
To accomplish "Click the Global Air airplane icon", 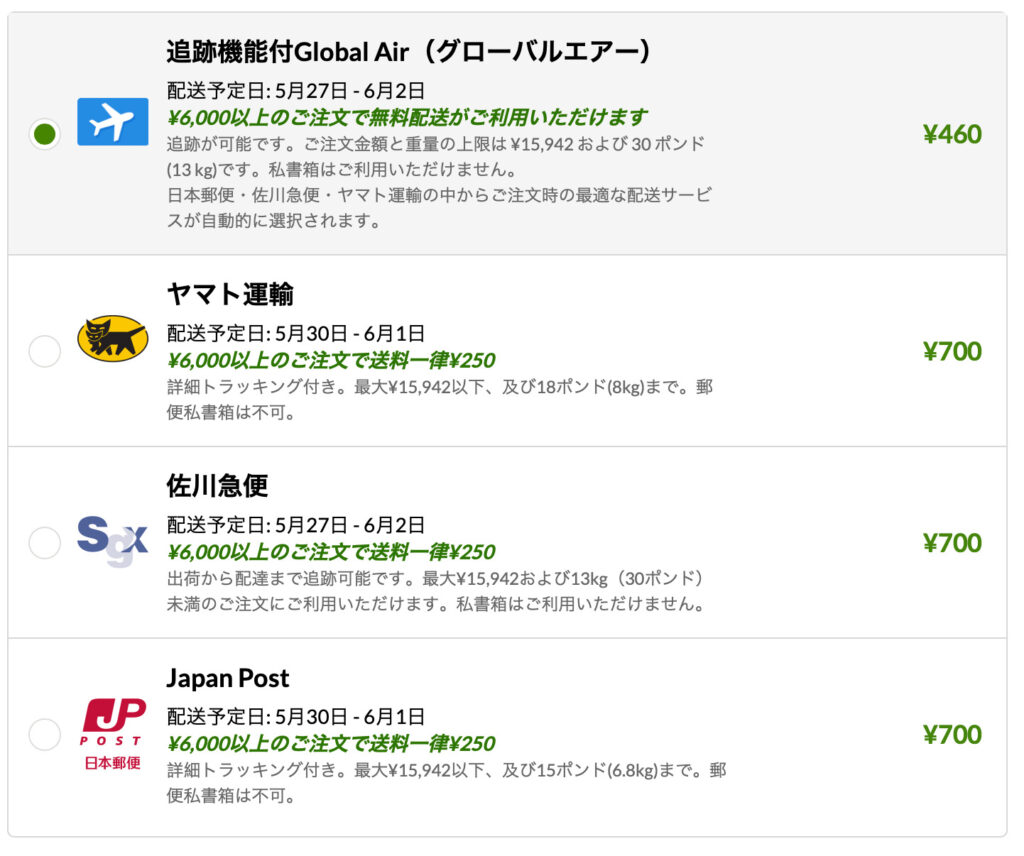I will [x=112, y=122].
